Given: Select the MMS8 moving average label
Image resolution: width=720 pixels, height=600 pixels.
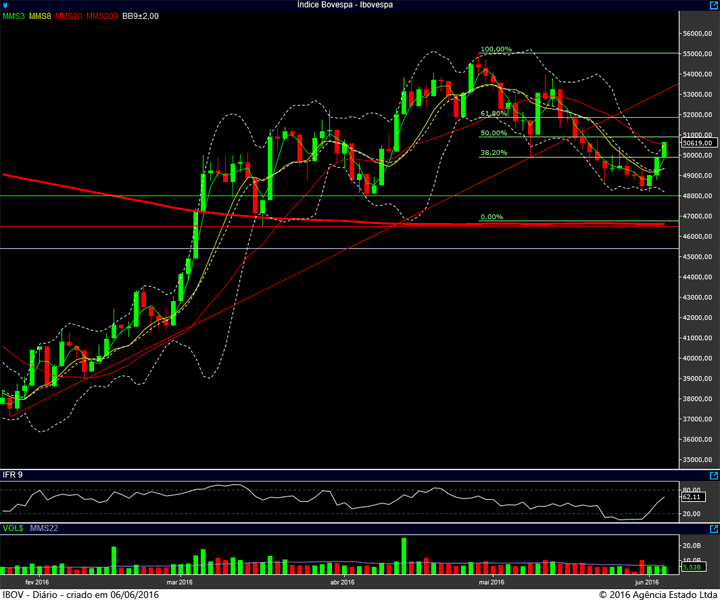Looking at the screenshot, I should click(x=40, y=16).
